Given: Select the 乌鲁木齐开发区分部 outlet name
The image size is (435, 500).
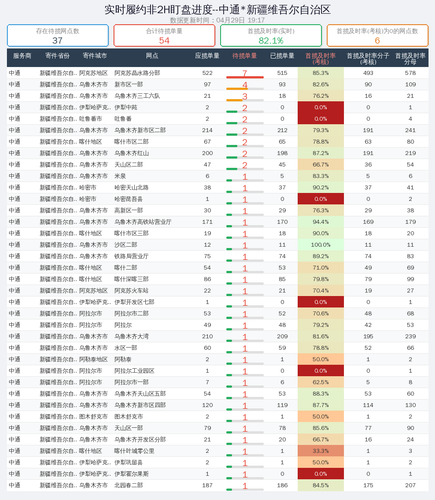Looking at the screenshot, I should (x=140, y=439).
